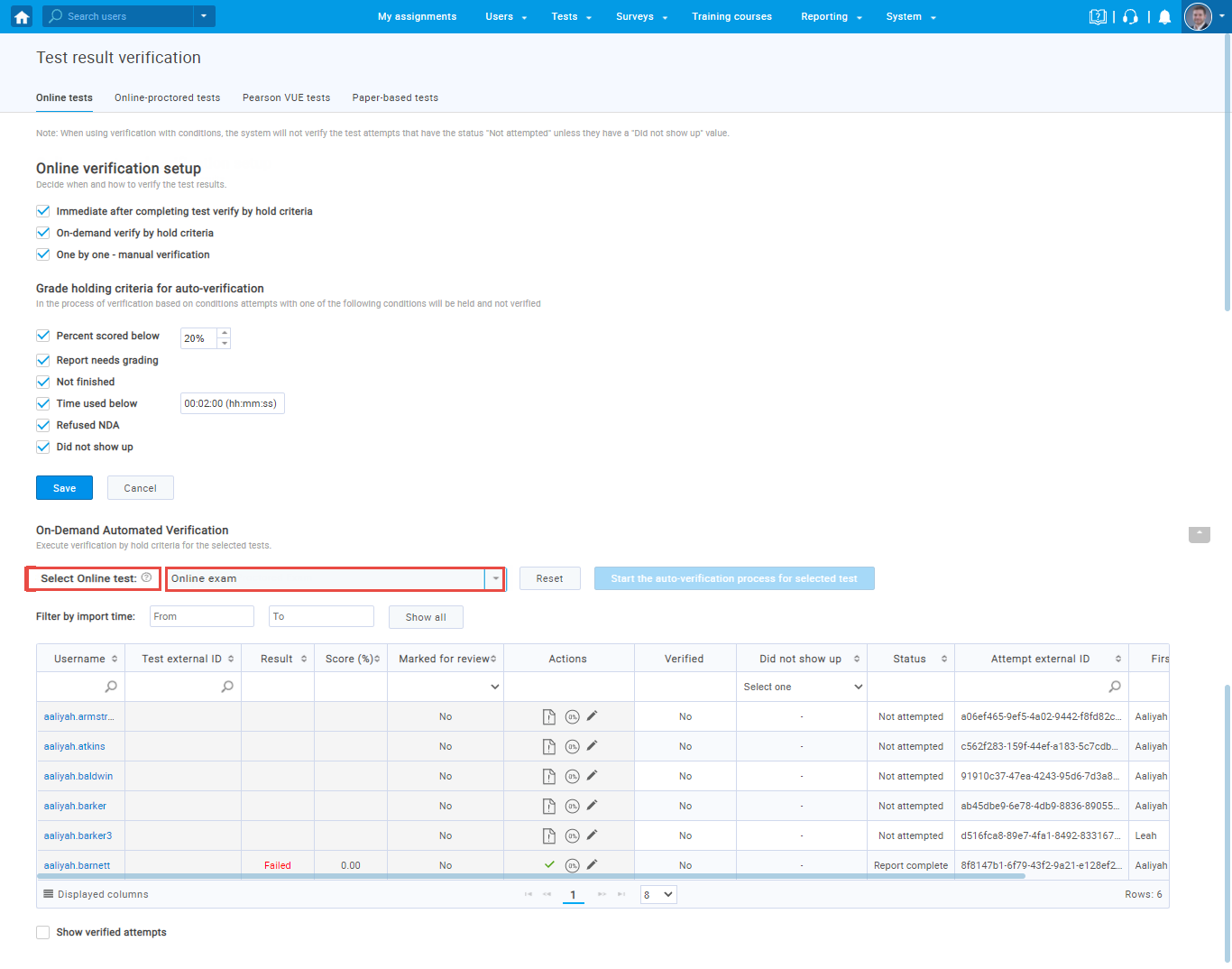Click green checkmark icon for aaliyah.barnett row

pos(549,864)
